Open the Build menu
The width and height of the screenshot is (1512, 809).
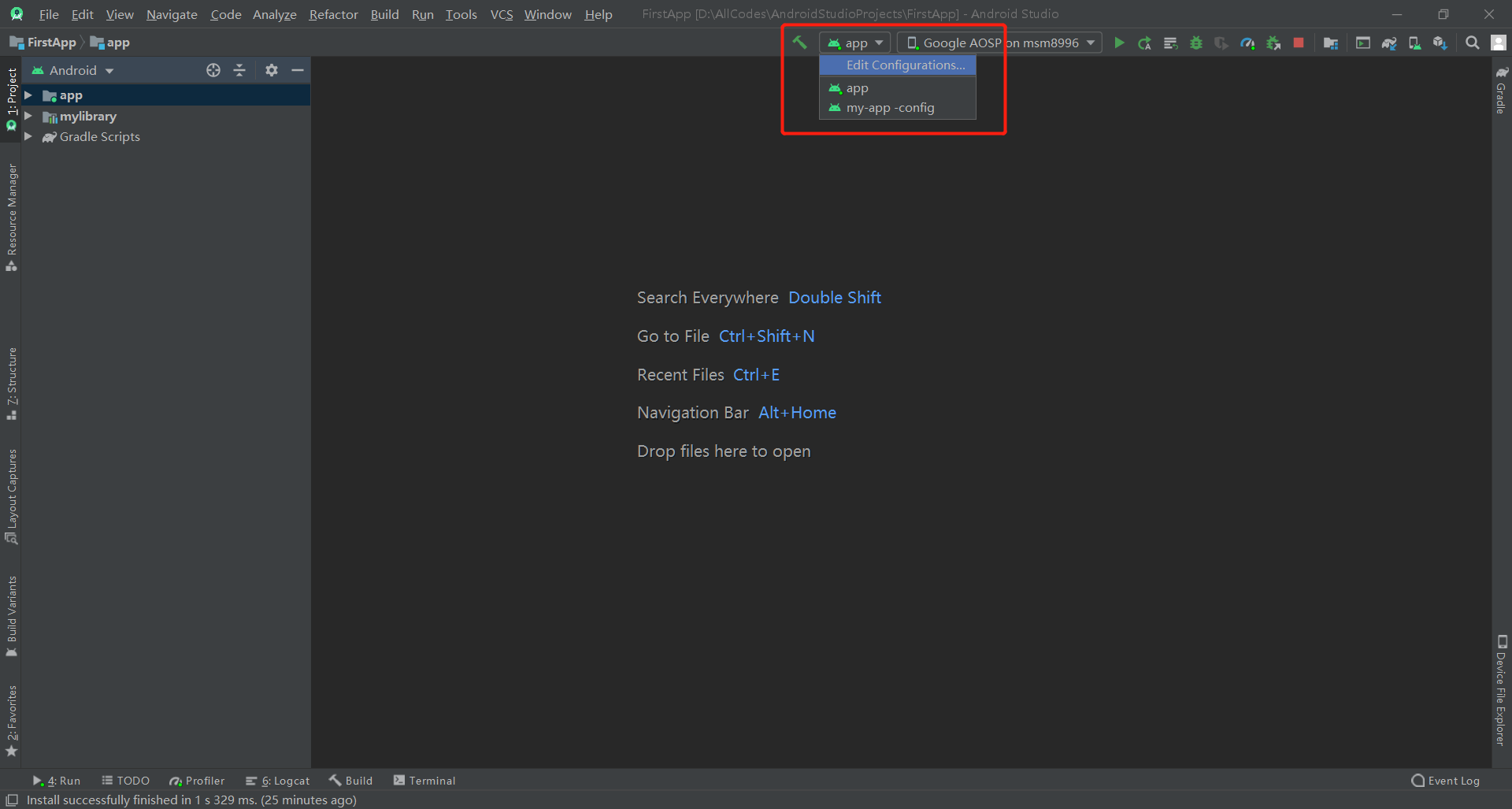click(384, 14)
